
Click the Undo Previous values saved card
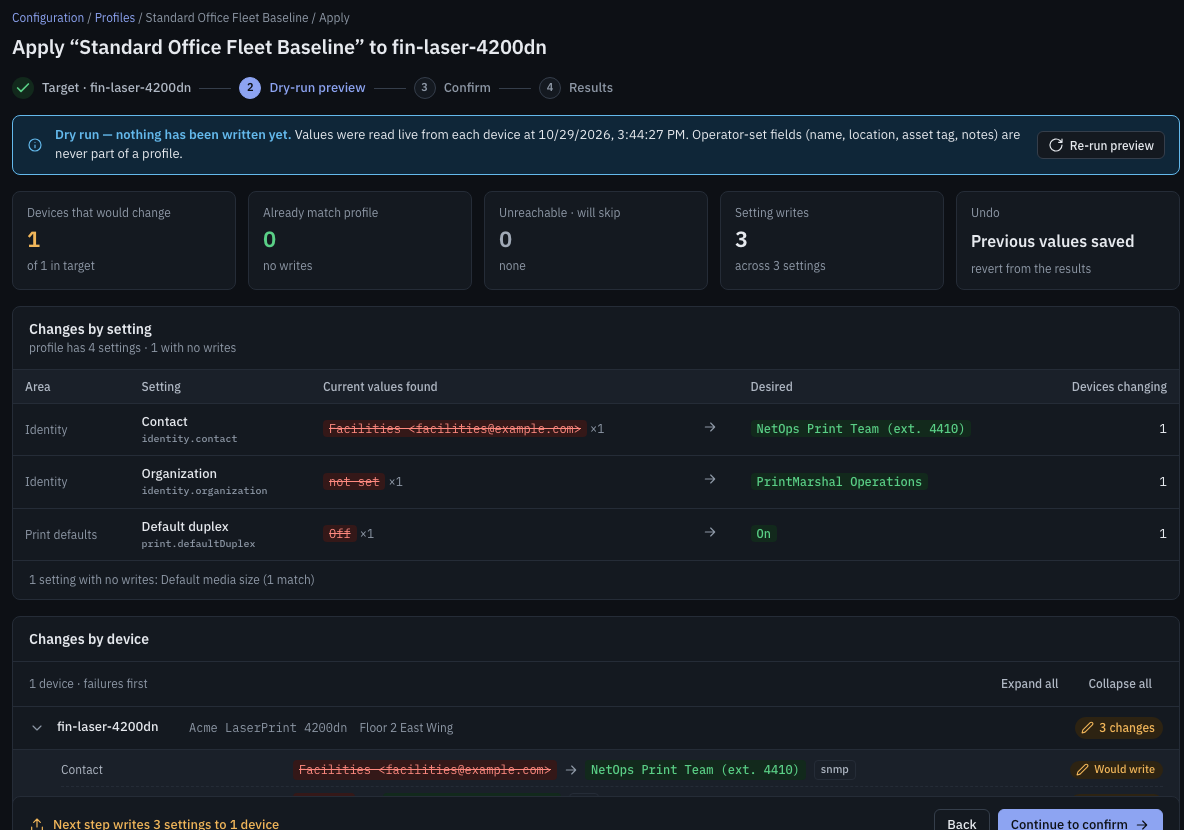pyautogui.click(x=1068, y=240)
